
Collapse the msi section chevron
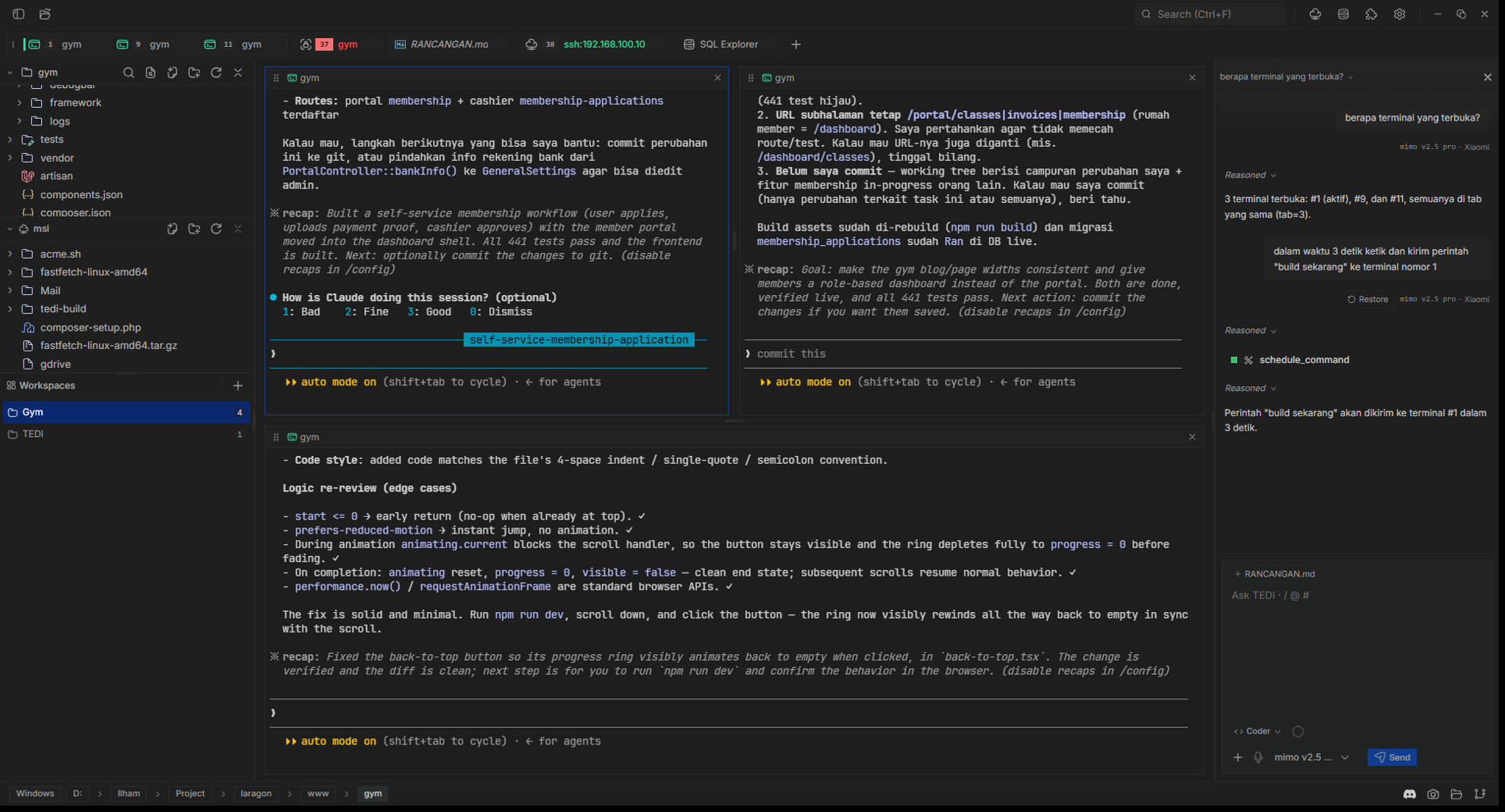(10, 228)
